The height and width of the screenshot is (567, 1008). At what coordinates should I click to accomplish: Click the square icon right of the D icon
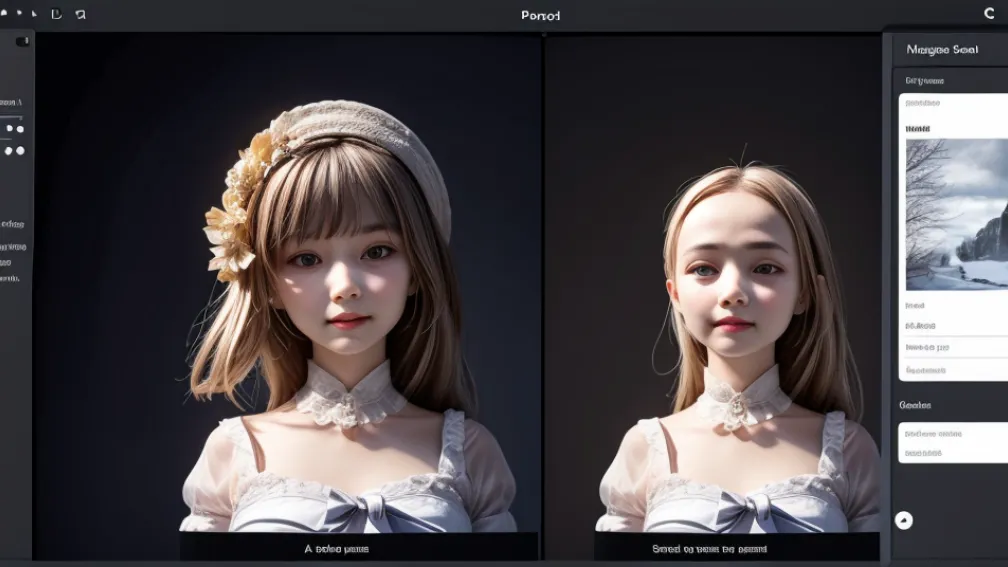click(x=81, y=14)
